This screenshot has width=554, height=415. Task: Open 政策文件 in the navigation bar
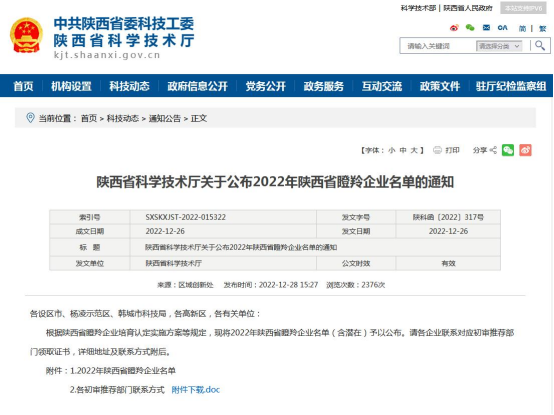point(440,86)
